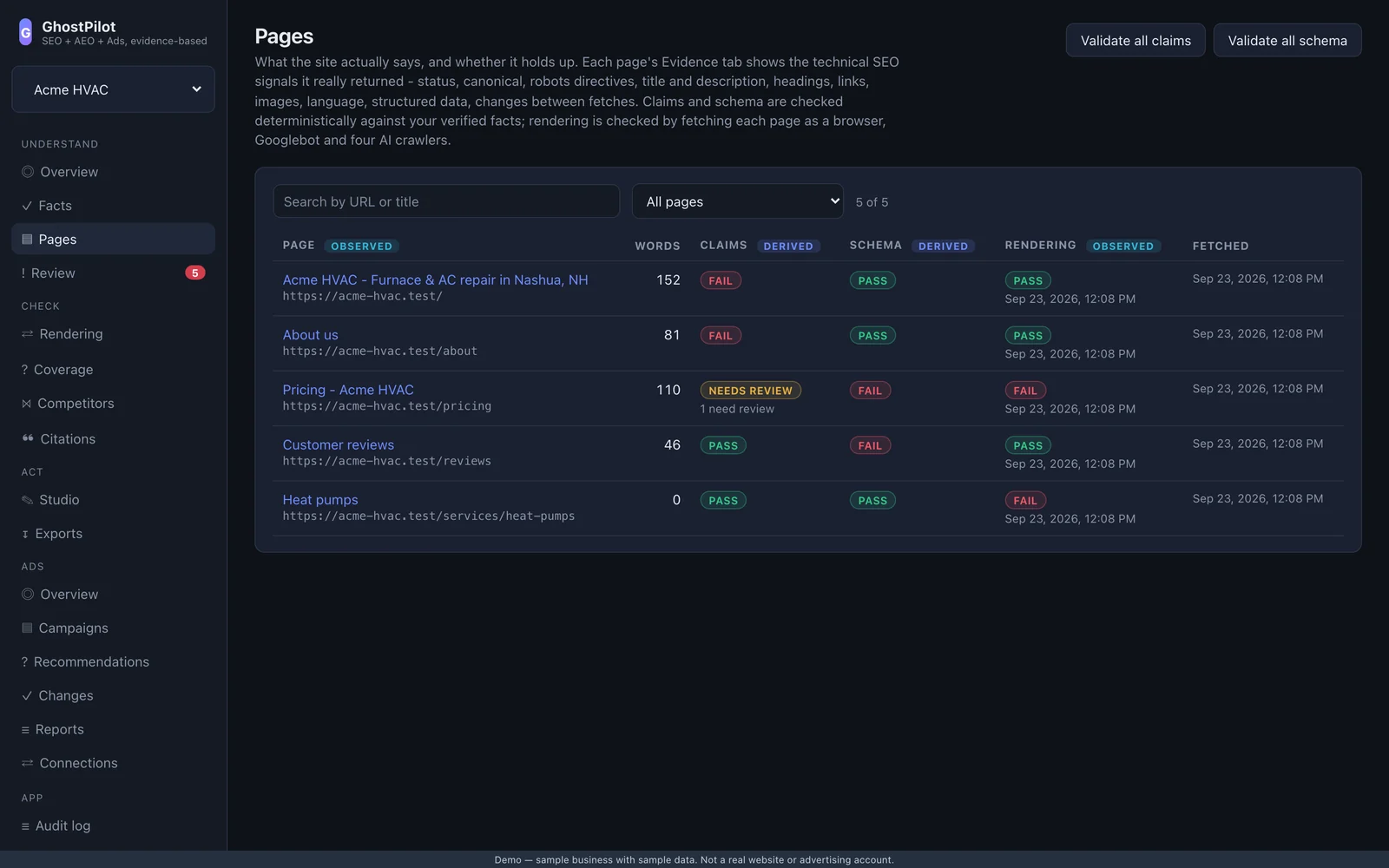Open the Reports section
Screen dimensions: 1389x868
(x=113, y=730)
